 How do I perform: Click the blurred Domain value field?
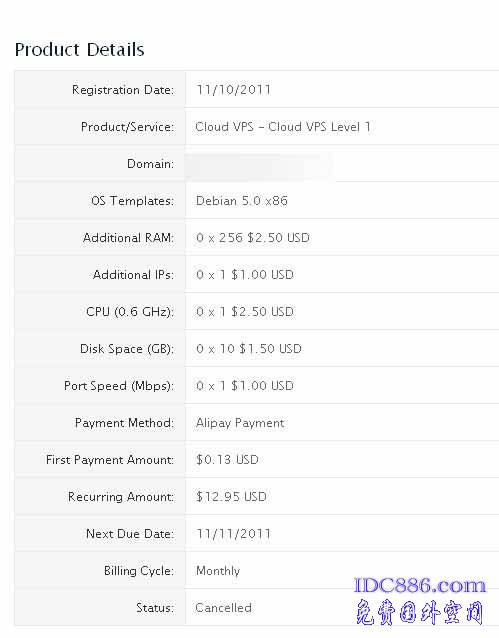(260, 164)
